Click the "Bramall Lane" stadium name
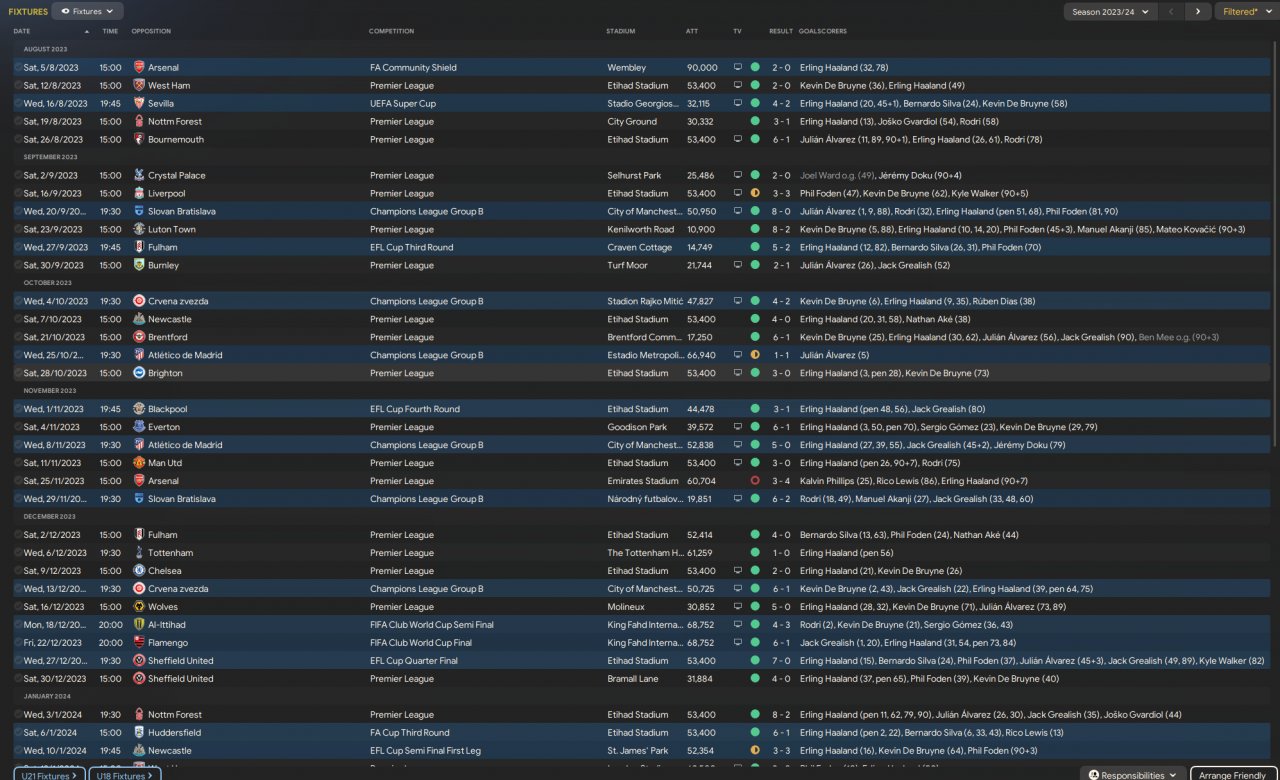The width and height of the screenshot is (1280, 780). (x=631, y=679)
